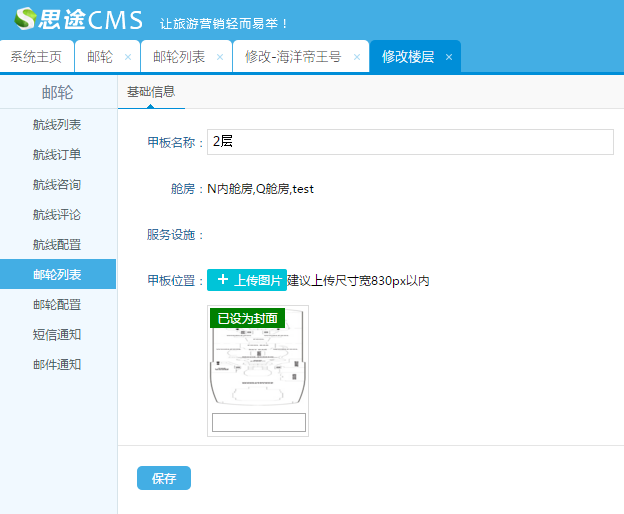Save the deck form with 保存

tap(163, 479)
